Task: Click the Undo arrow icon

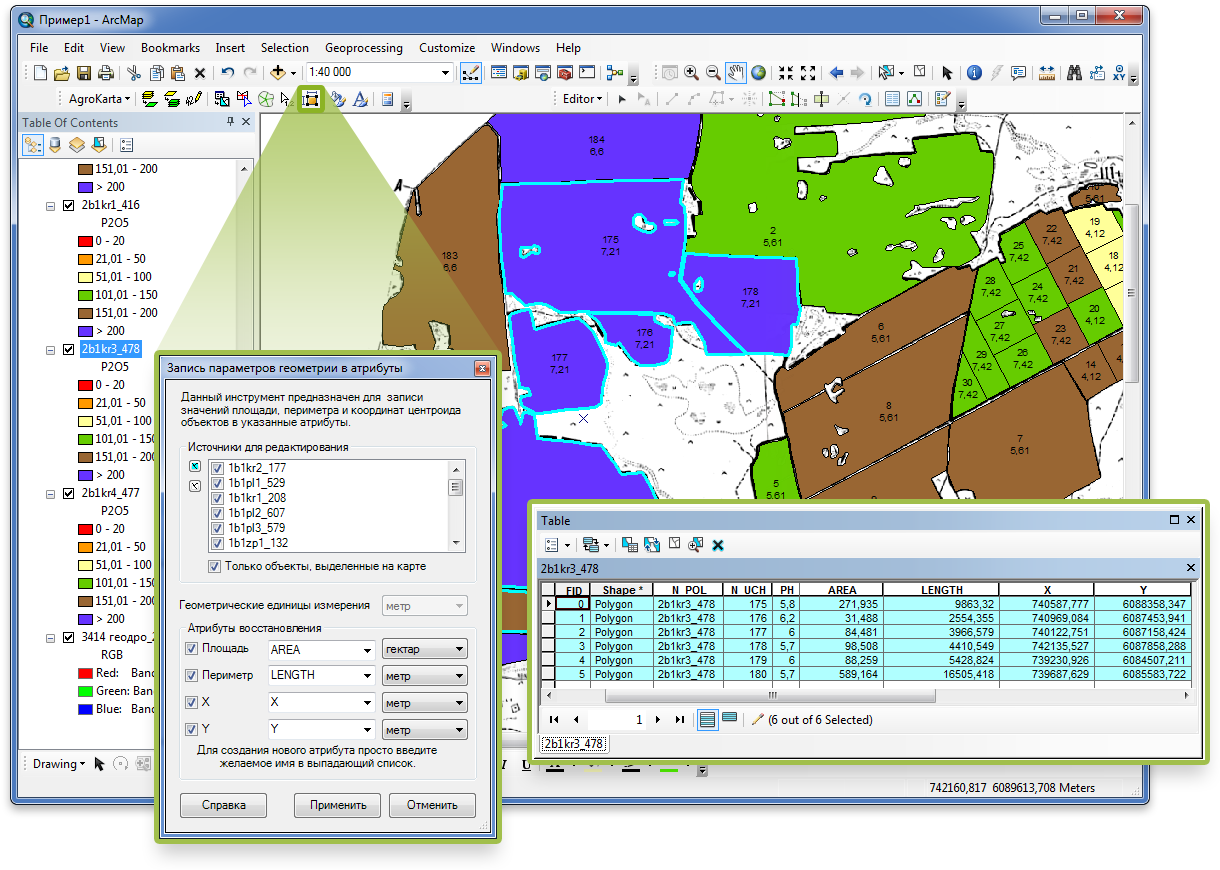Action: point(228,73)
